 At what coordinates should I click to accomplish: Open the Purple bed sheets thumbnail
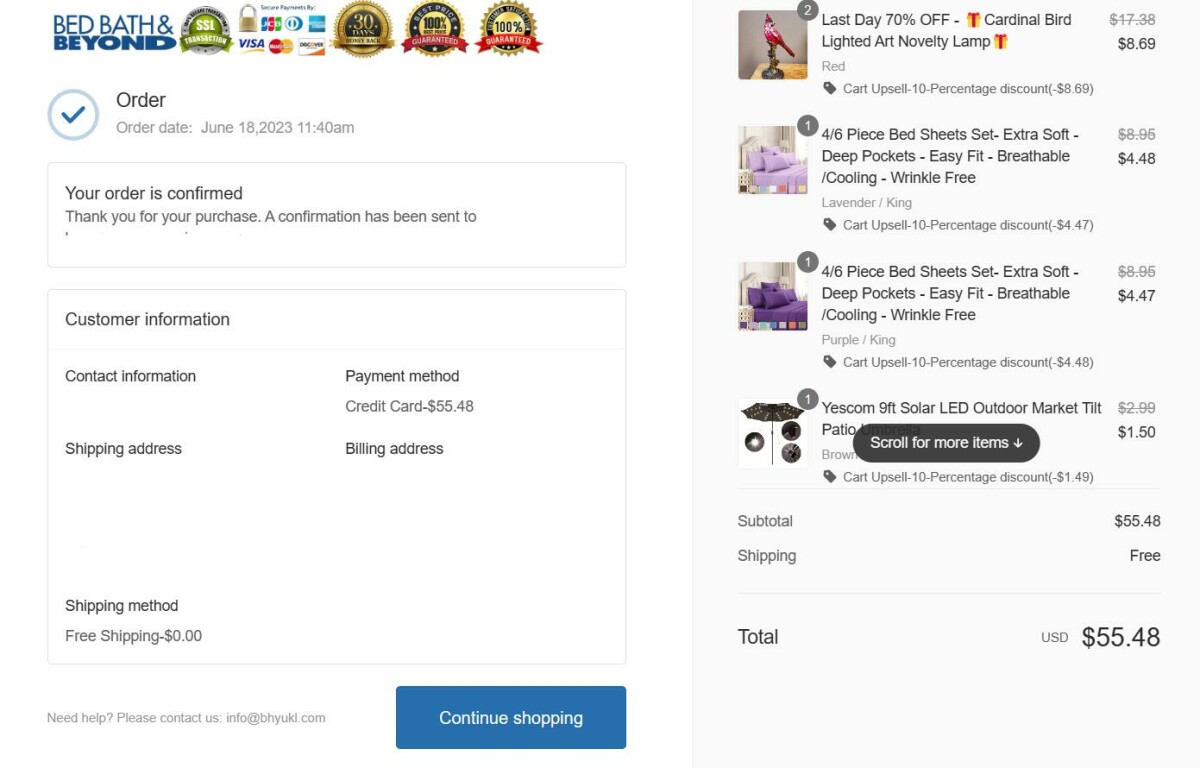click(x=772, y=297)
